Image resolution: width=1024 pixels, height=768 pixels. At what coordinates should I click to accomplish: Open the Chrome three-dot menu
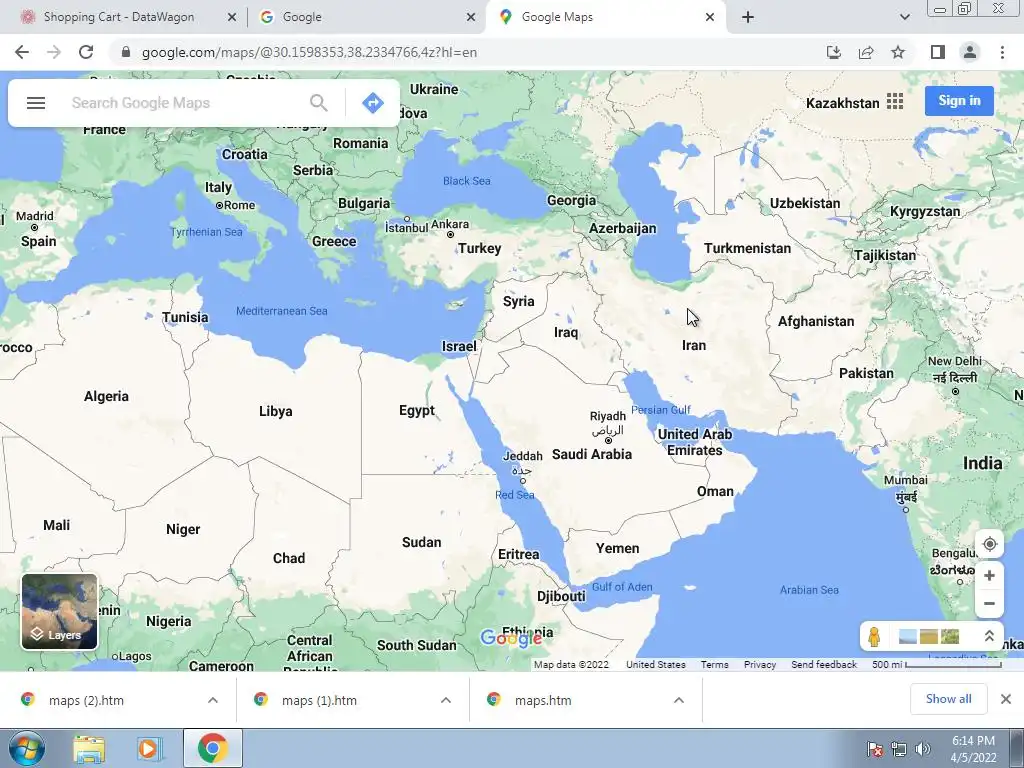tap(1002, 52)
